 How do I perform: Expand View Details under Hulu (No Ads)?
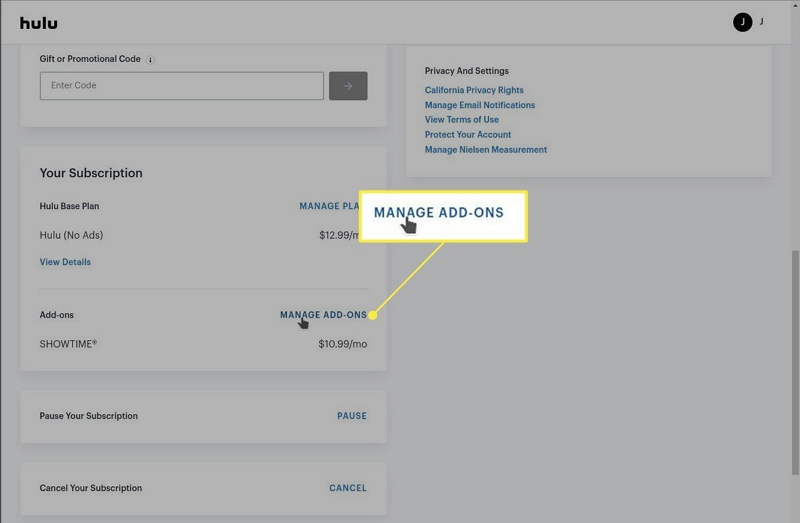65,262
